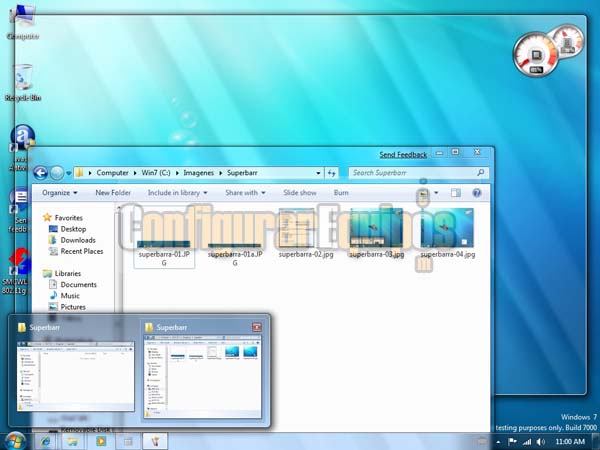600x450 pixels.
Task: Click New Folder in the toolbar
Action: click(113, 193)
